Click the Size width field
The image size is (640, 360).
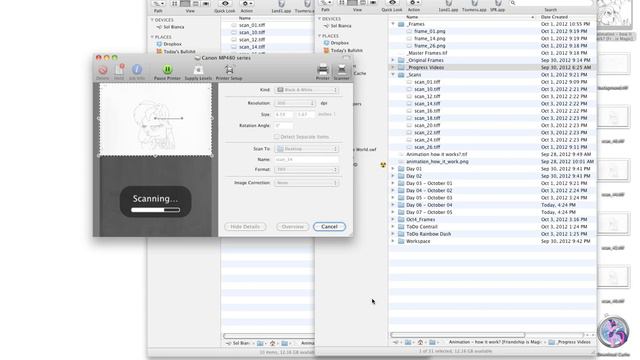coord(284,115)
